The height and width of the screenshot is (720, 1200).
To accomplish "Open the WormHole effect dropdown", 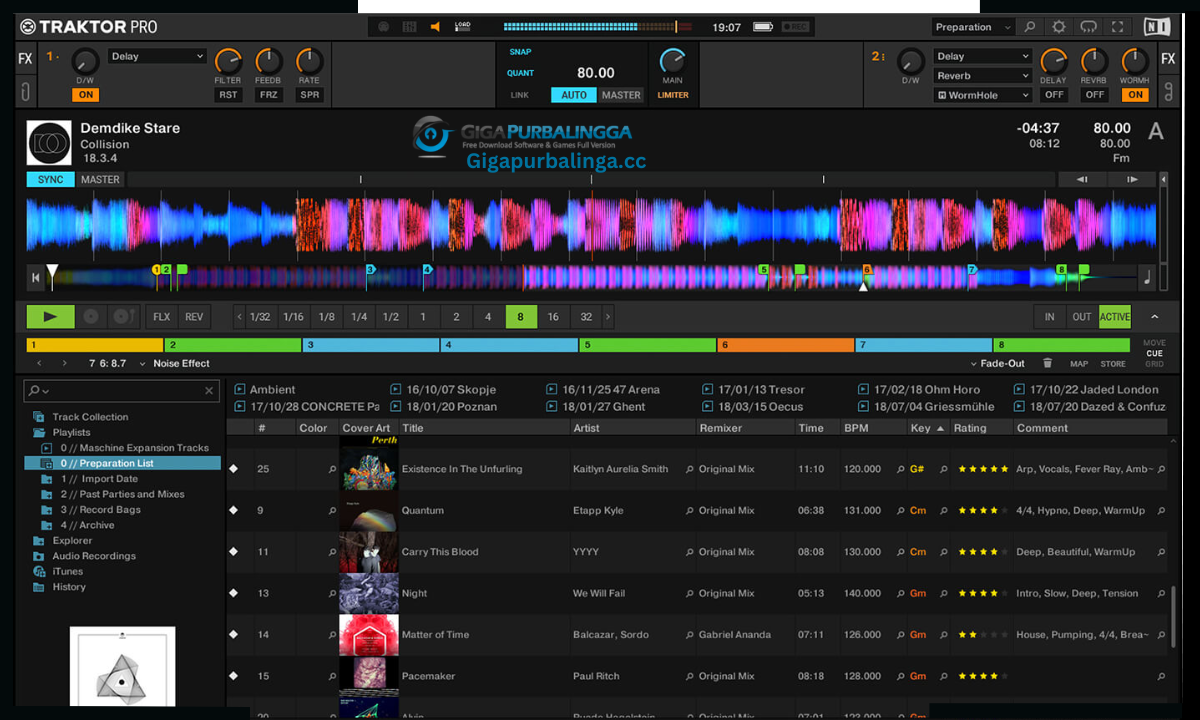I will pyautogui.click(x=982, y=95).
